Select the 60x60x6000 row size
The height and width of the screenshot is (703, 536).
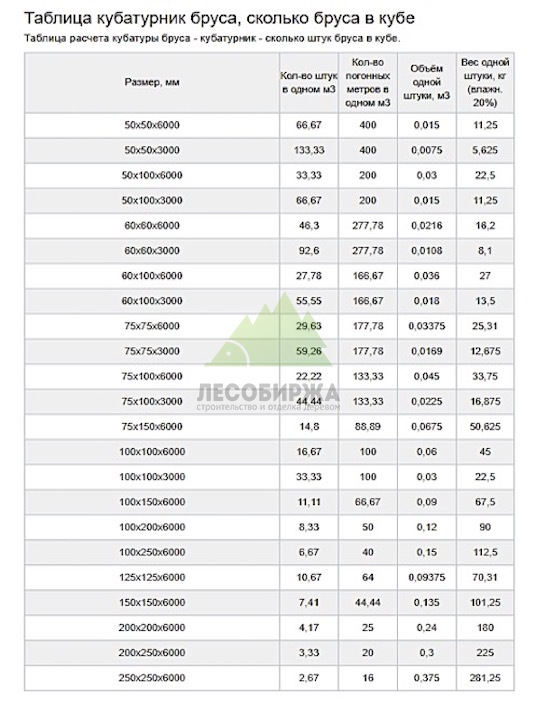(152, 226)
